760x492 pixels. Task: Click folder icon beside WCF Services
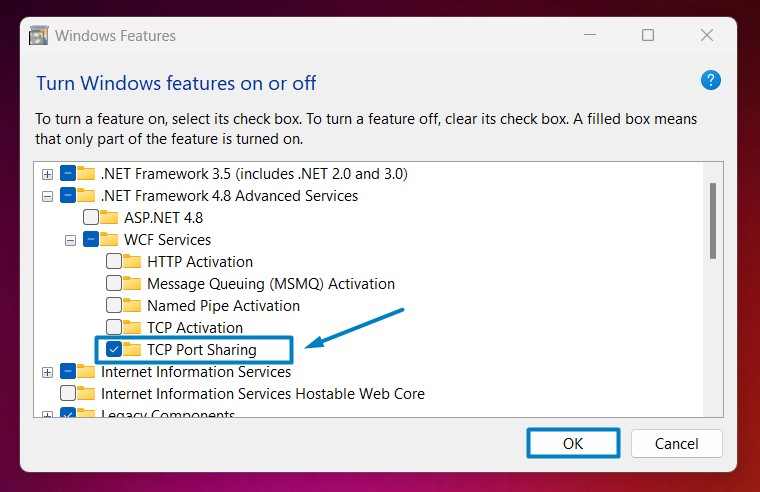point(109,239)
